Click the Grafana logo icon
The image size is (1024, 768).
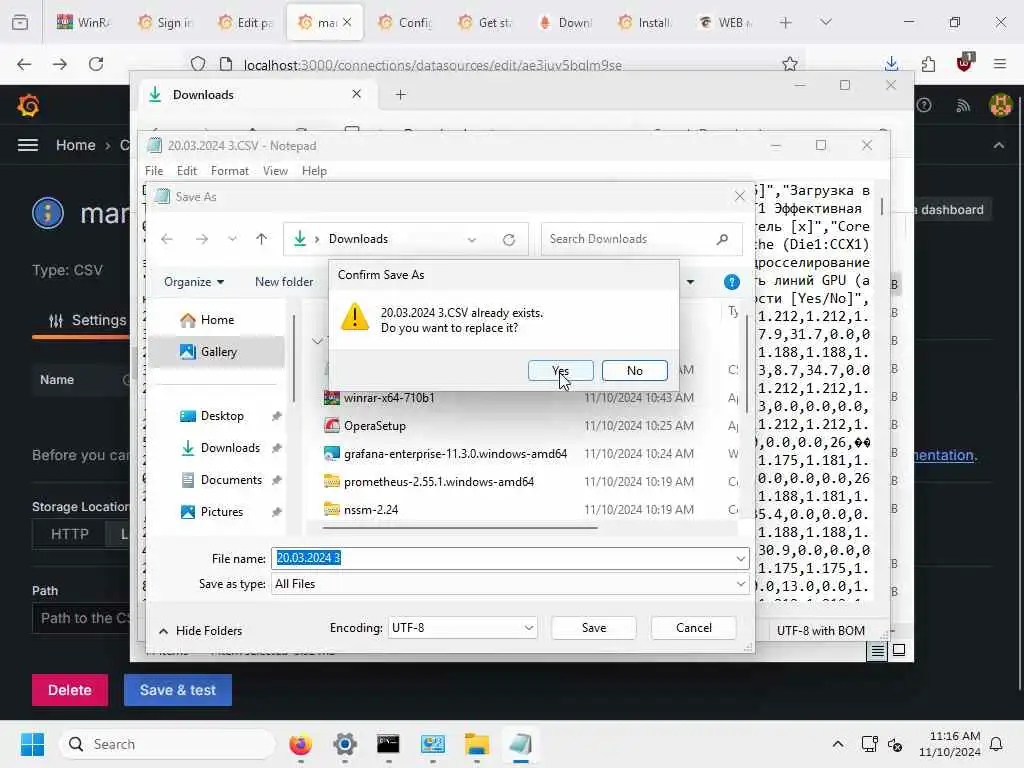click(x=28, y=105)
